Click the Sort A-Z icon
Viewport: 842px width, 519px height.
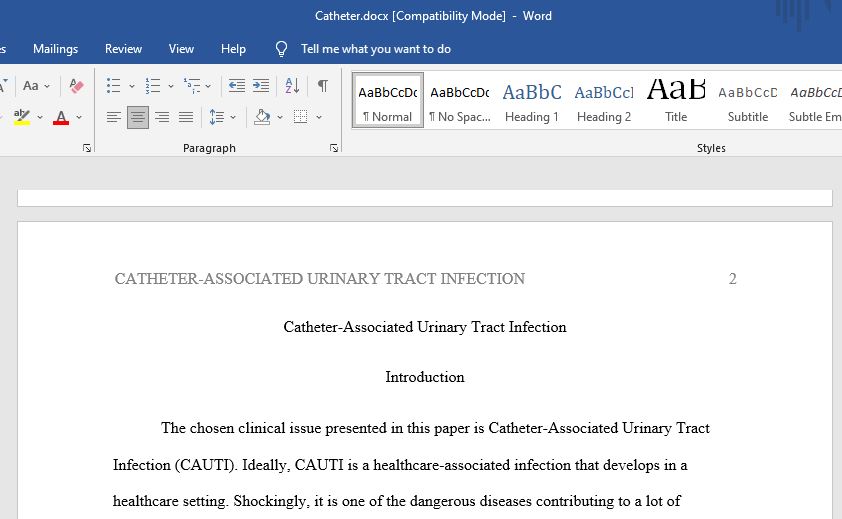[292, 85]
